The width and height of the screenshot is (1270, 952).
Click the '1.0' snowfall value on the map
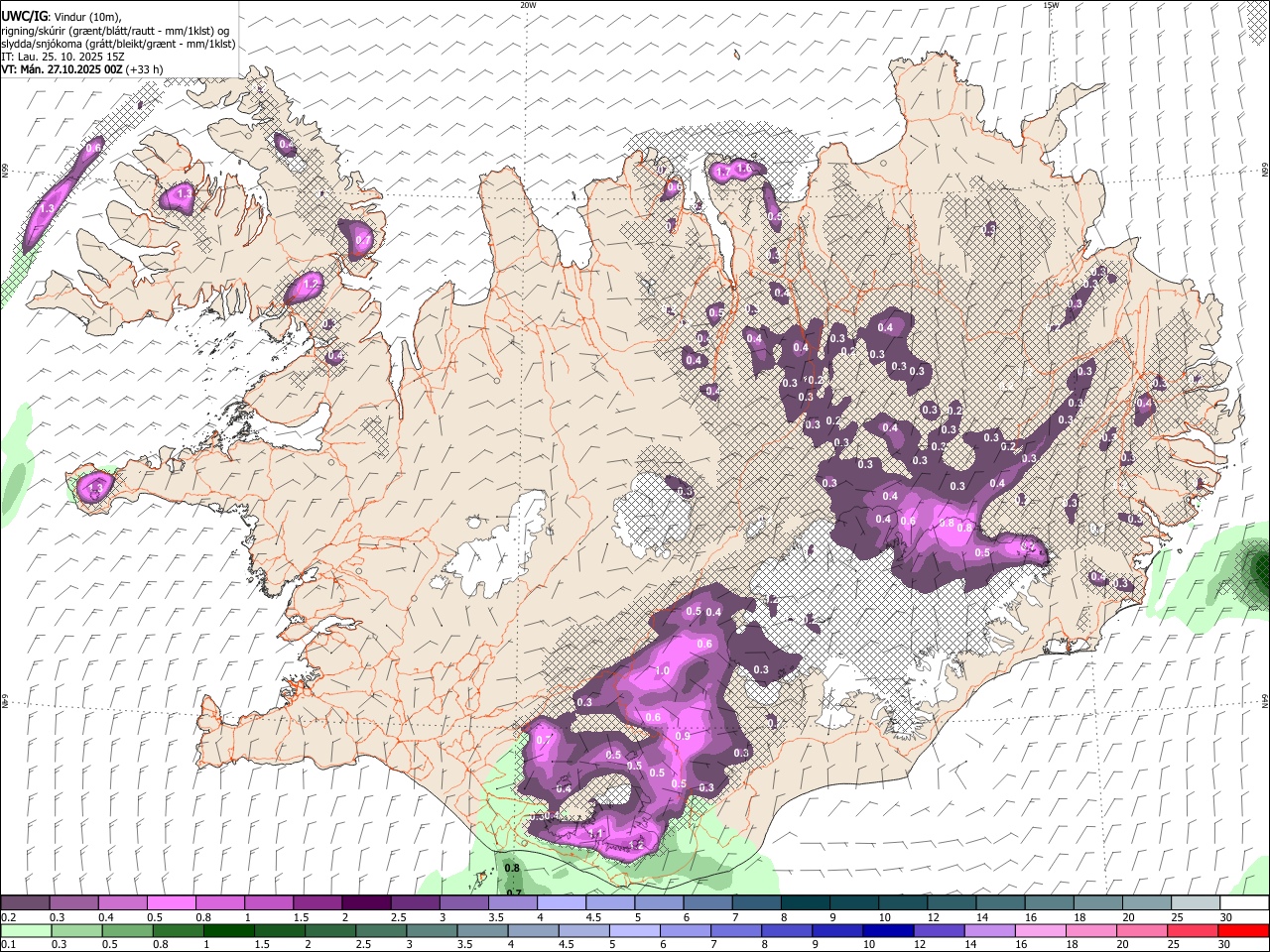663,671
